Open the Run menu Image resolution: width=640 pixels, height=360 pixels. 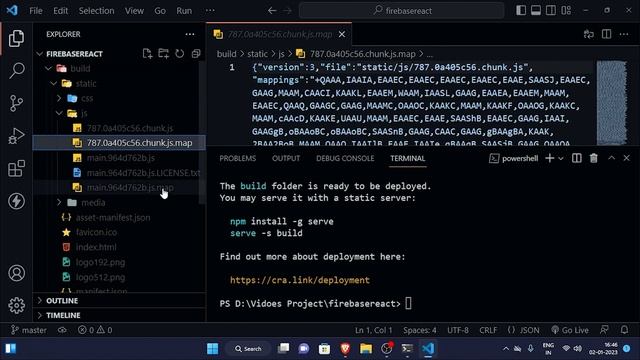(x=184, y=11)
